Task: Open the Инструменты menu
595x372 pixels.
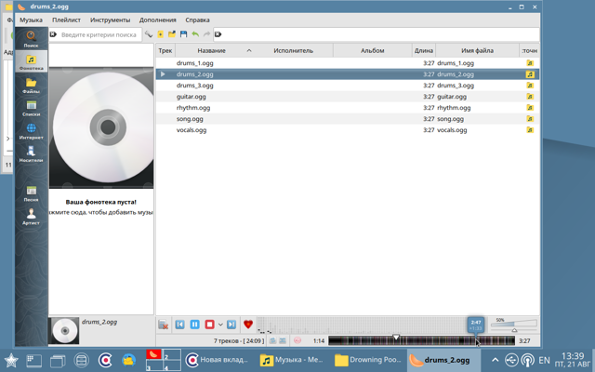Action: 110,20
